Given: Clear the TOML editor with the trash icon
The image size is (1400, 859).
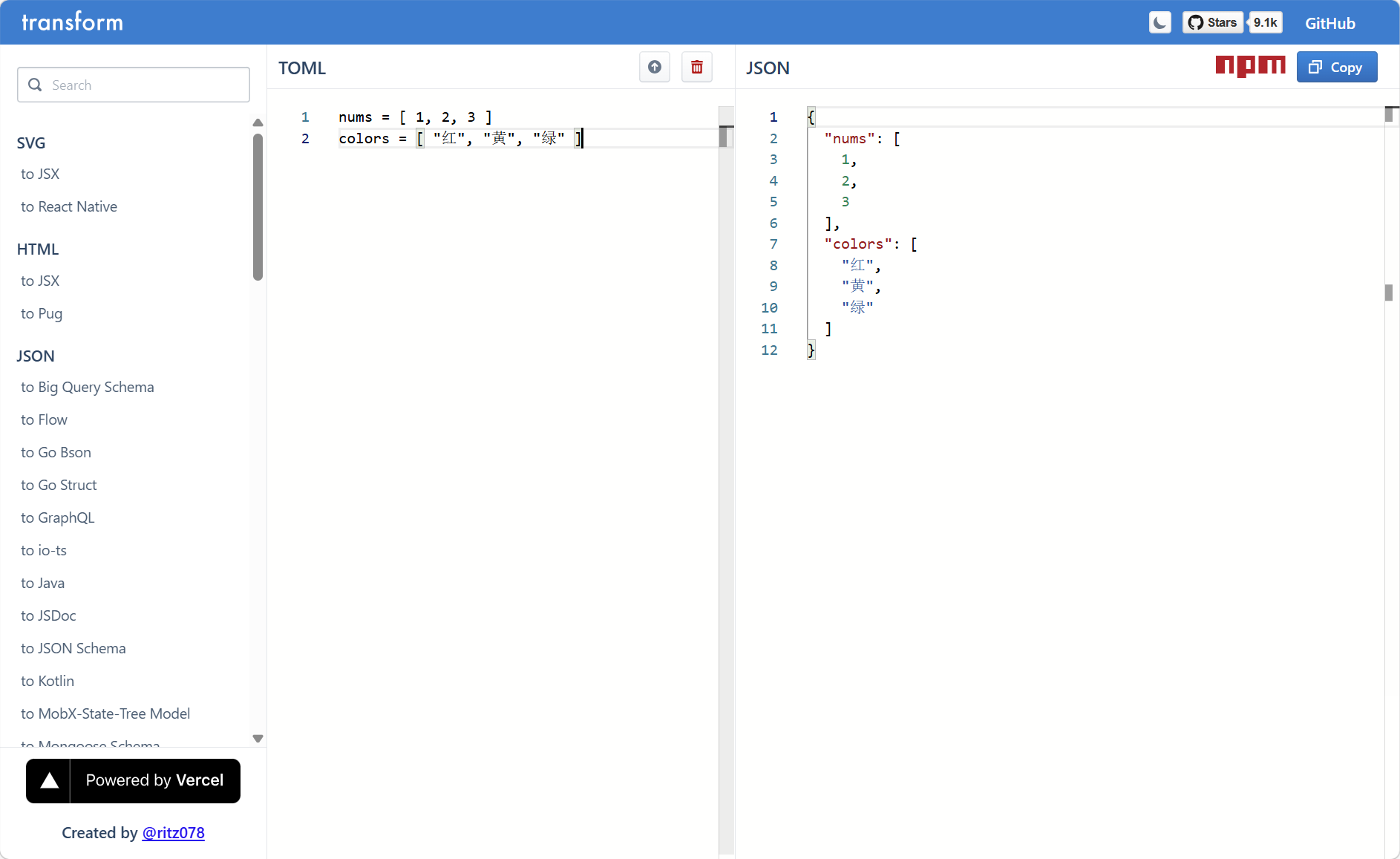Looking at the screenshot, I should point(696,68).
